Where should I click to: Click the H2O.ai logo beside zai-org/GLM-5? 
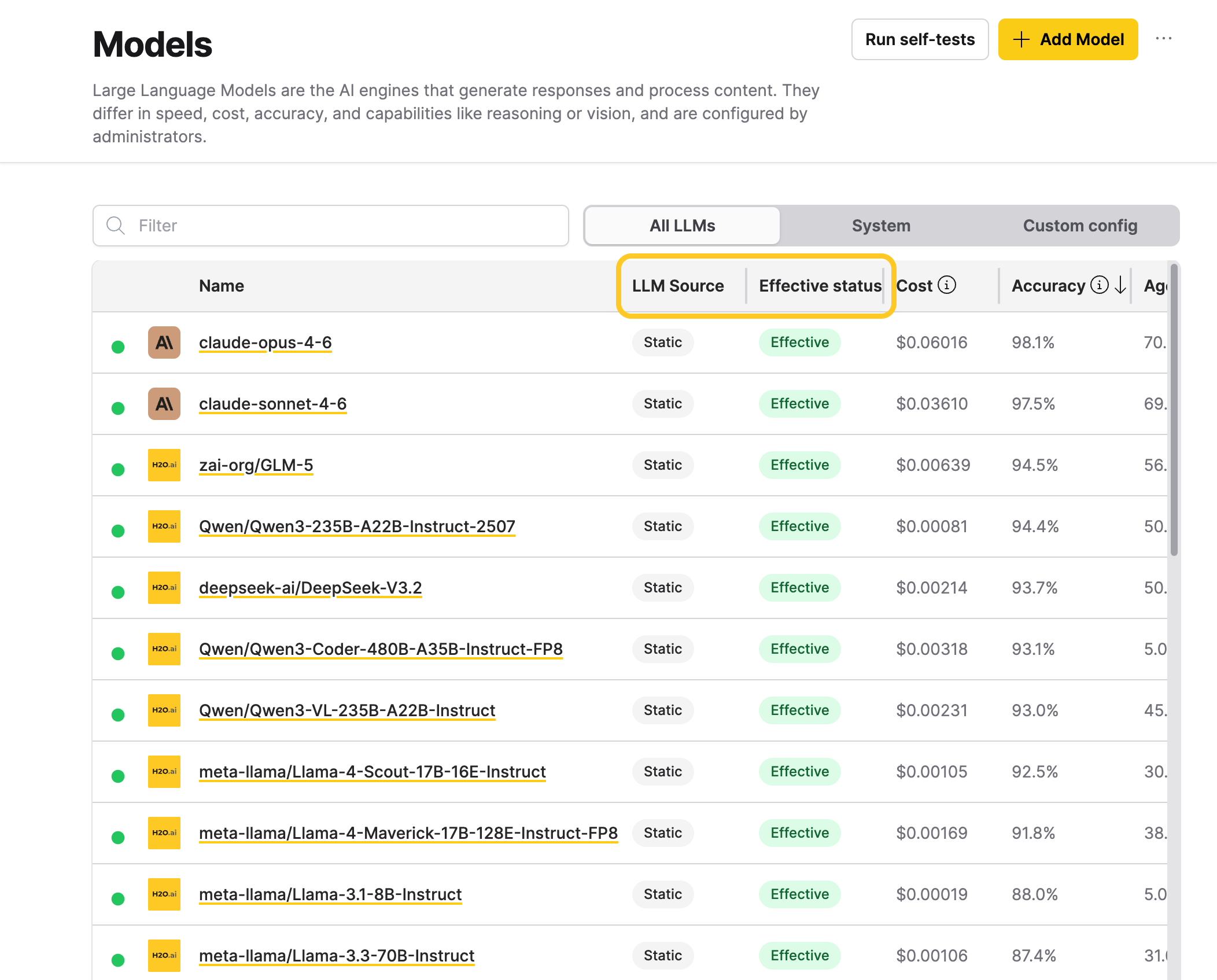[x=164, y=465]
